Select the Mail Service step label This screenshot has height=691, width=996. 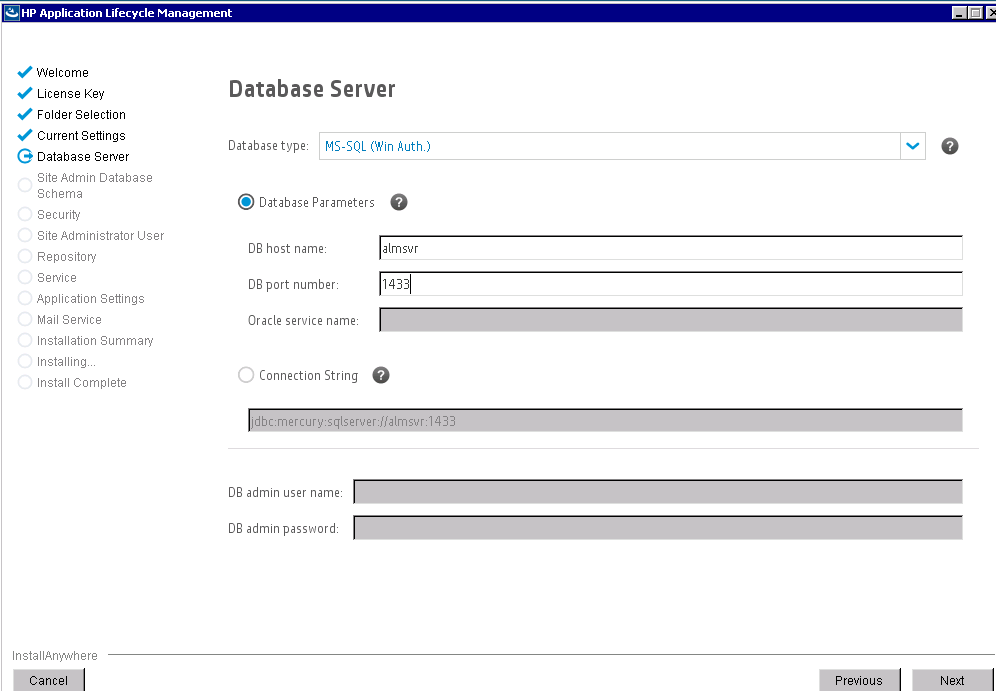(69, 319)
